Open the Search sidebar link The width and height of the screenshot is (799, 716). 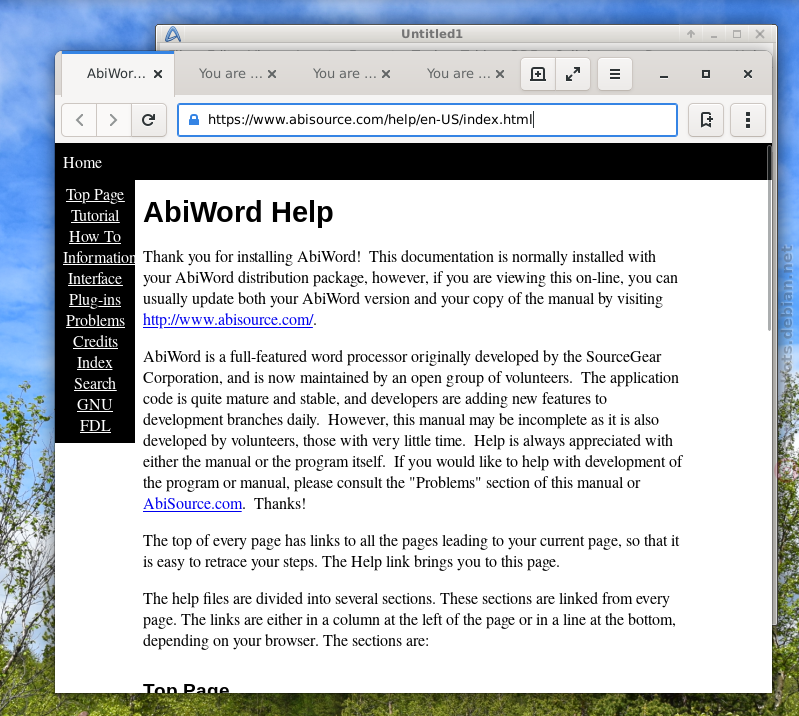coord(95,383)
